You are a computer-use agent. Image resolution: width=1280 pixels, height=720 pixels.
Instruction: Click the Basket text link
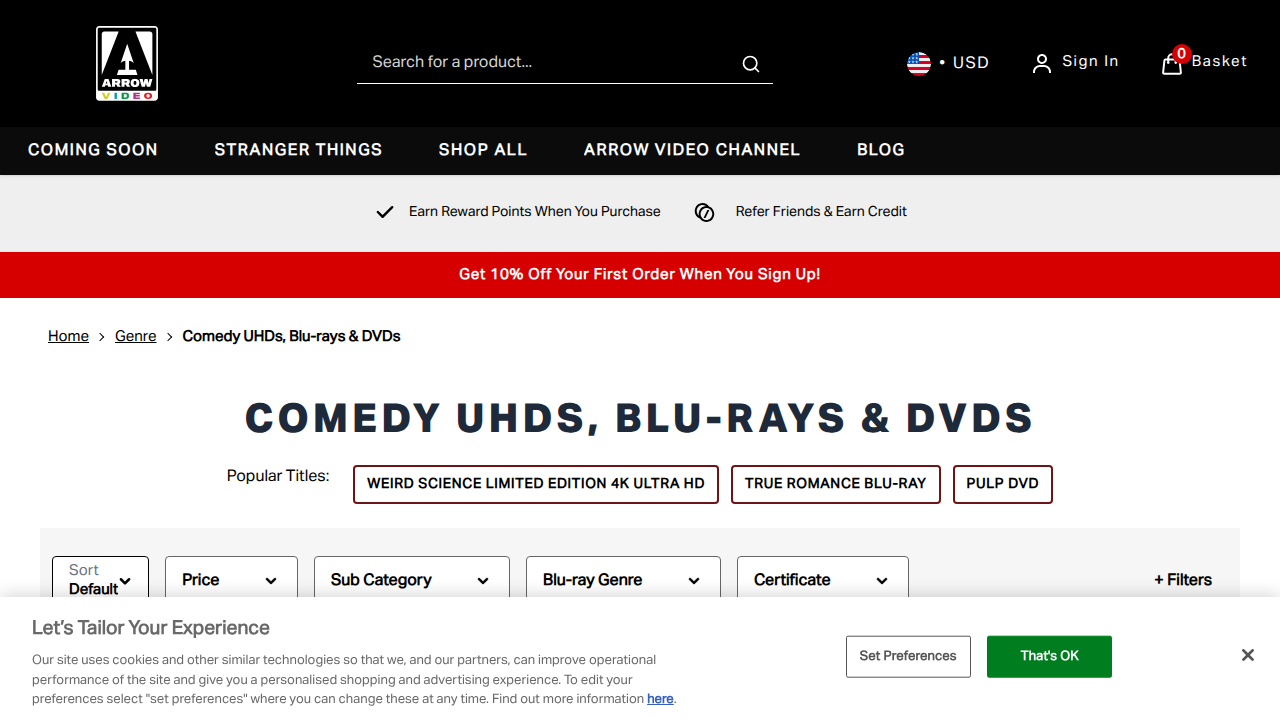[1219, 61]
